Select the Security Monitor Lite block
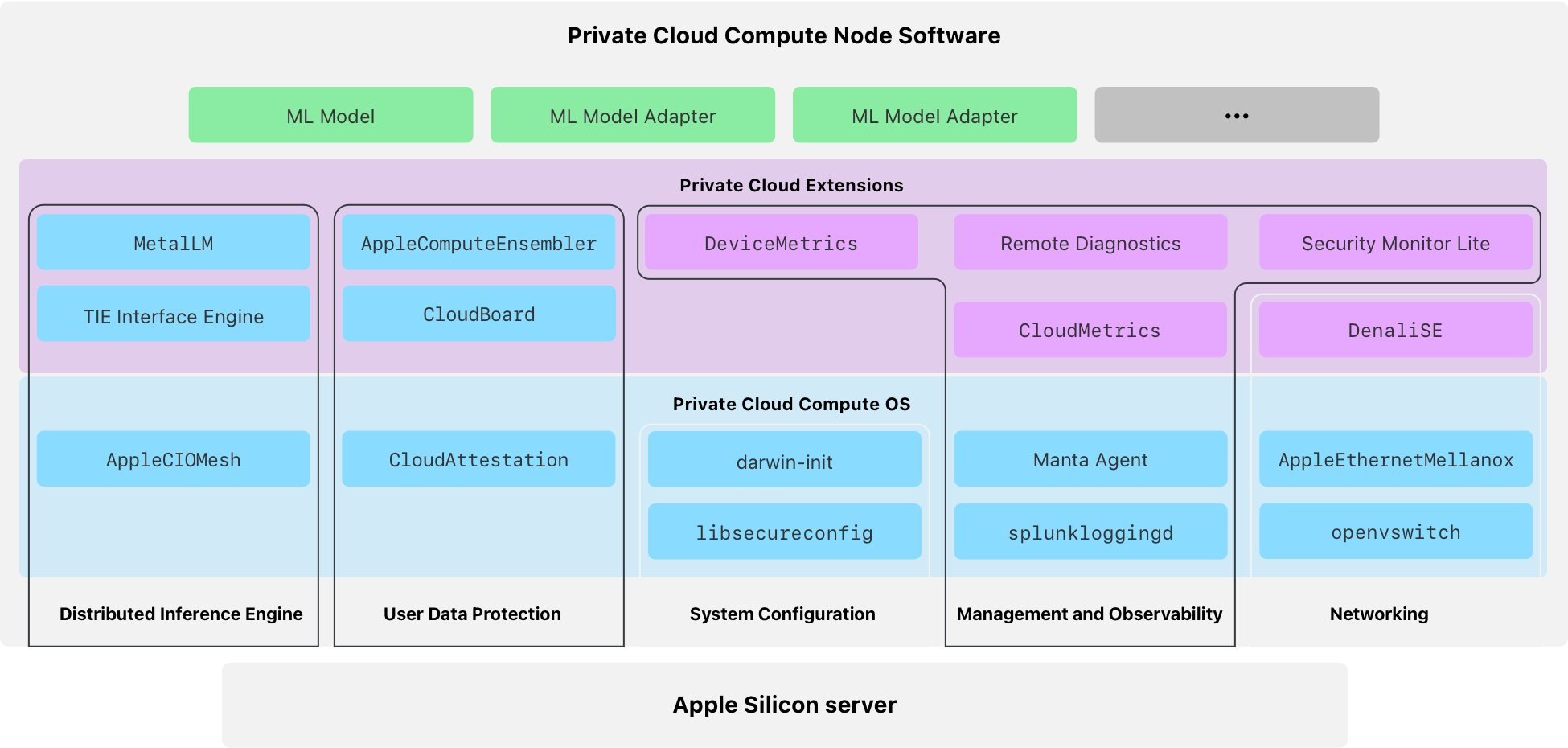Image resolution: width=1568 pixels, height=748 pixels. [x=1395, y=243]
